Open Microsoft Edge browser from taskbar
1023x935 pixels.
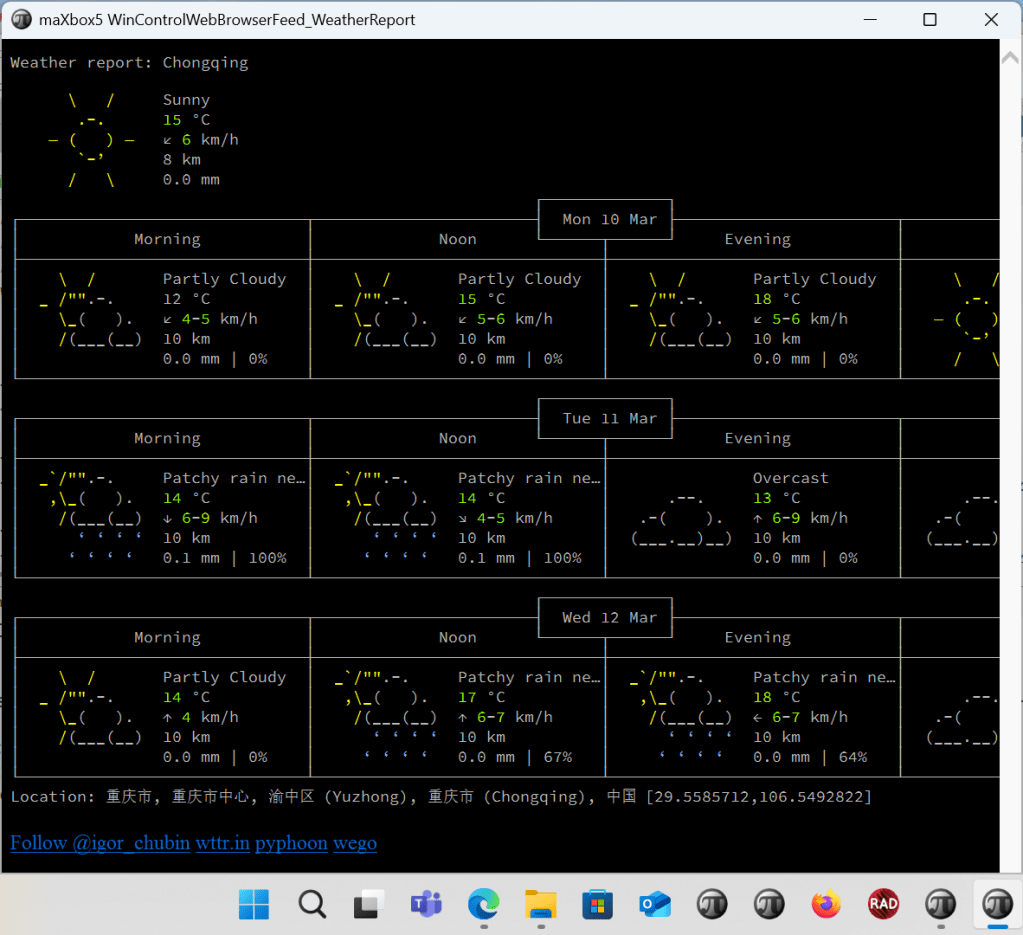(484, 905)
